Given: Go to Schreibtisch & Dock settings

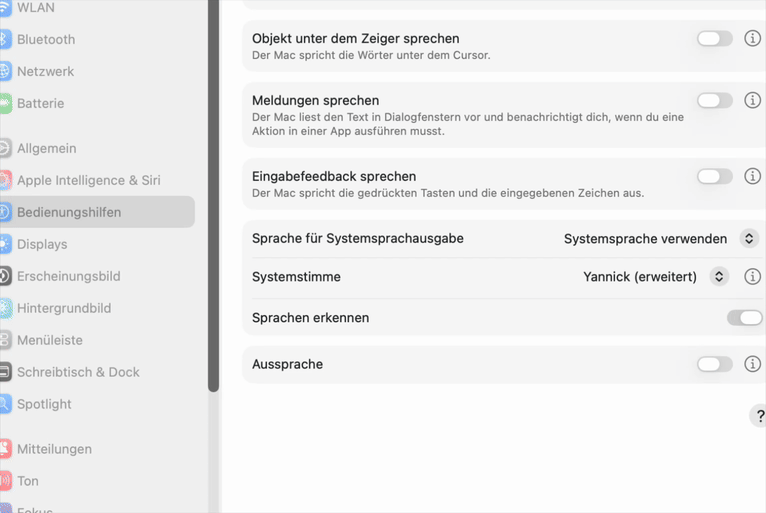Looking at the screenshot, I should coord(78,372).
